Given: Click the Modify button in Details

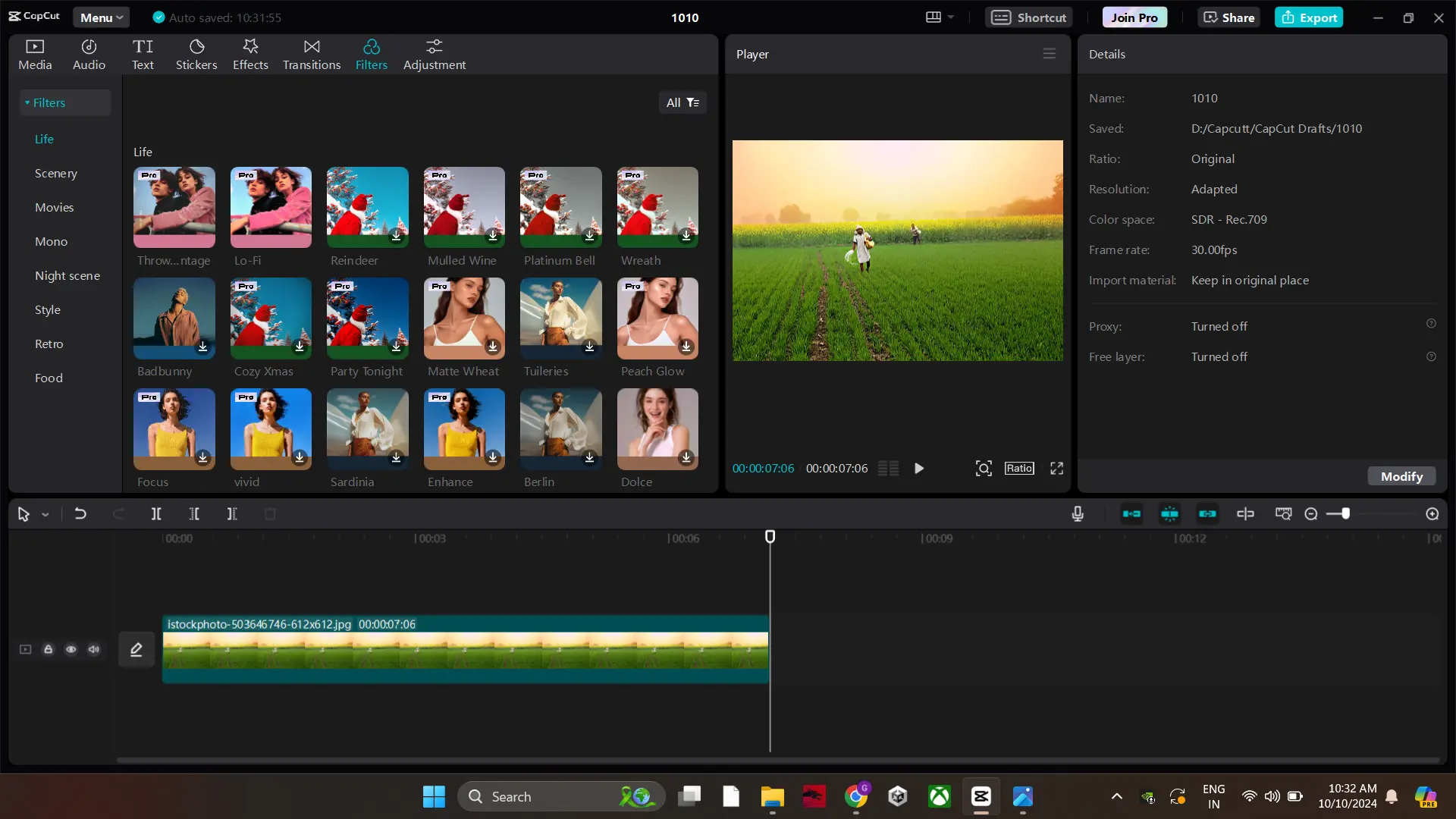Looking at the screenshot, I should pyautogui.click(x=1401, y=476).
